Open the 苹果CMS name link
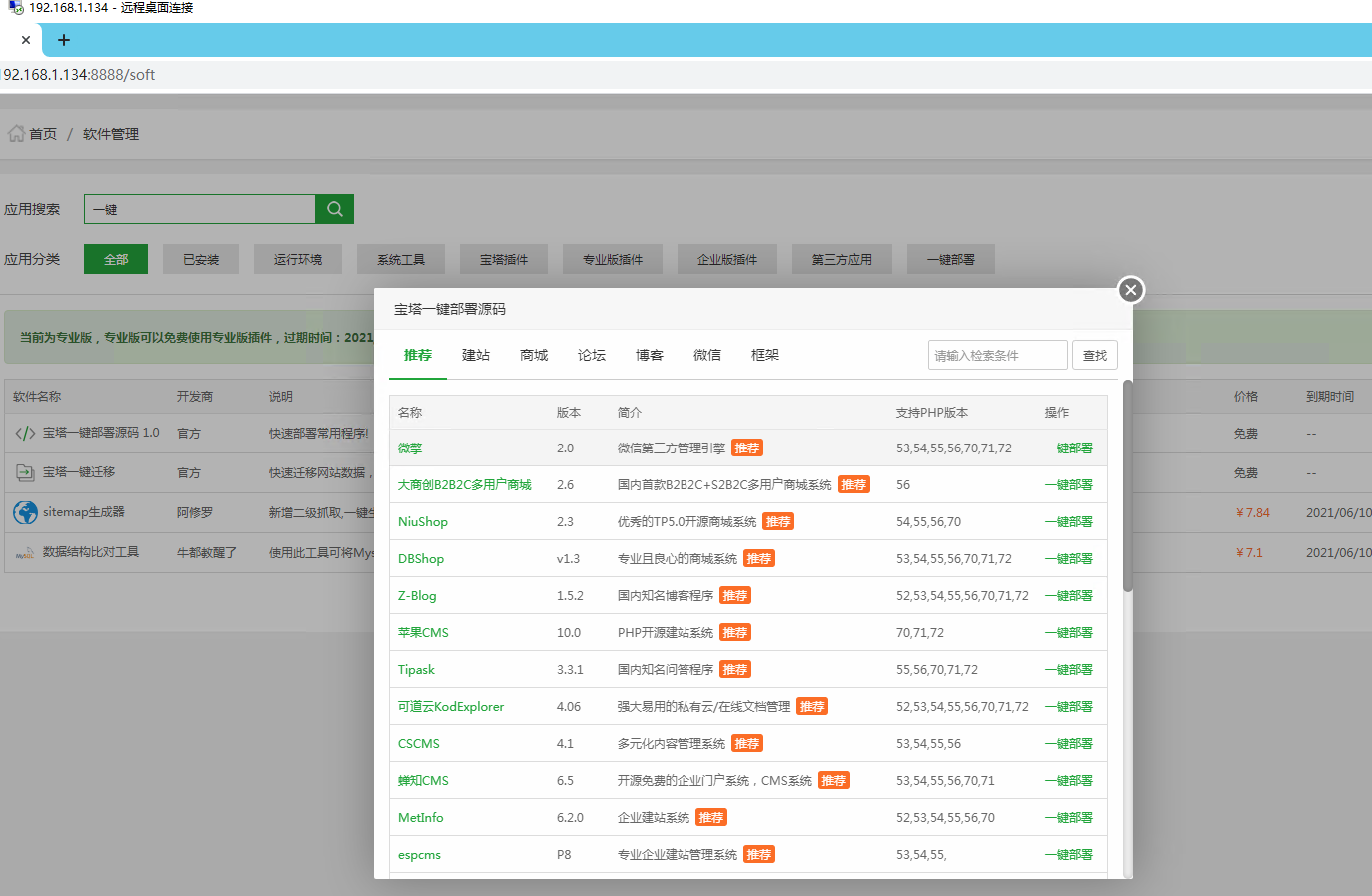 click(x=423, y=633)
